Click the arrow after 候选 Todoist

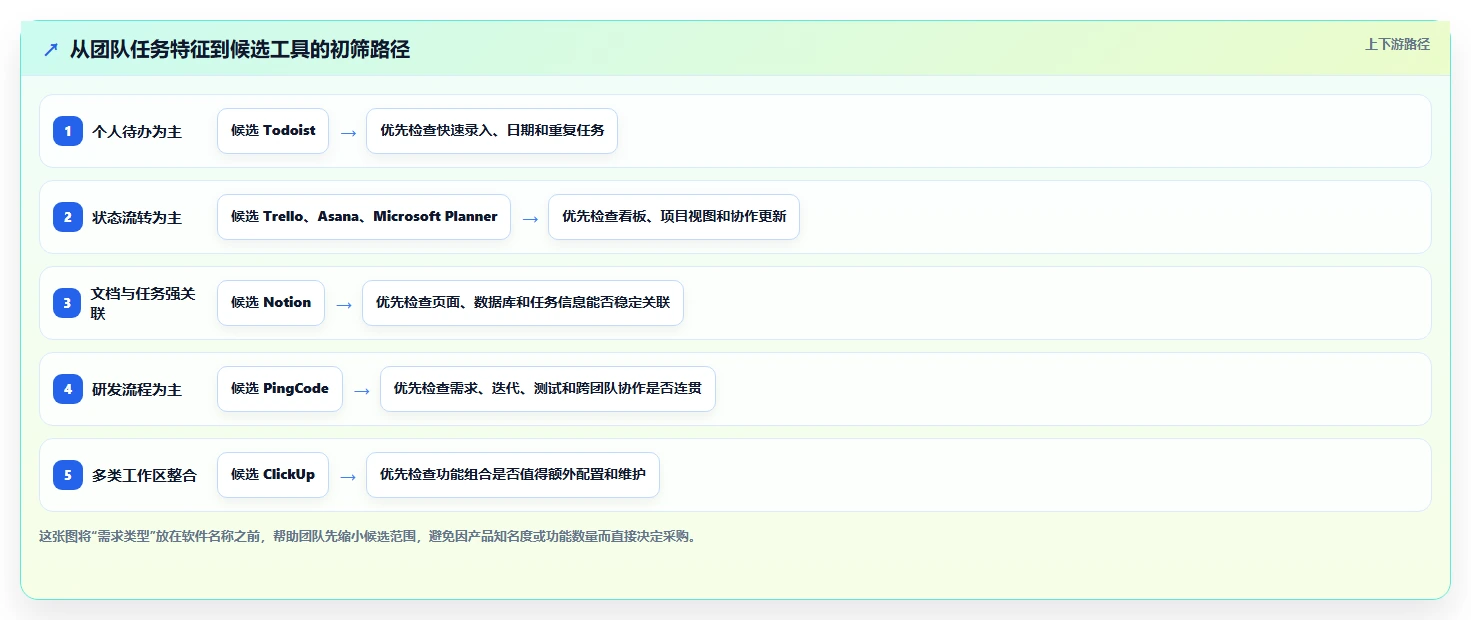348,132
